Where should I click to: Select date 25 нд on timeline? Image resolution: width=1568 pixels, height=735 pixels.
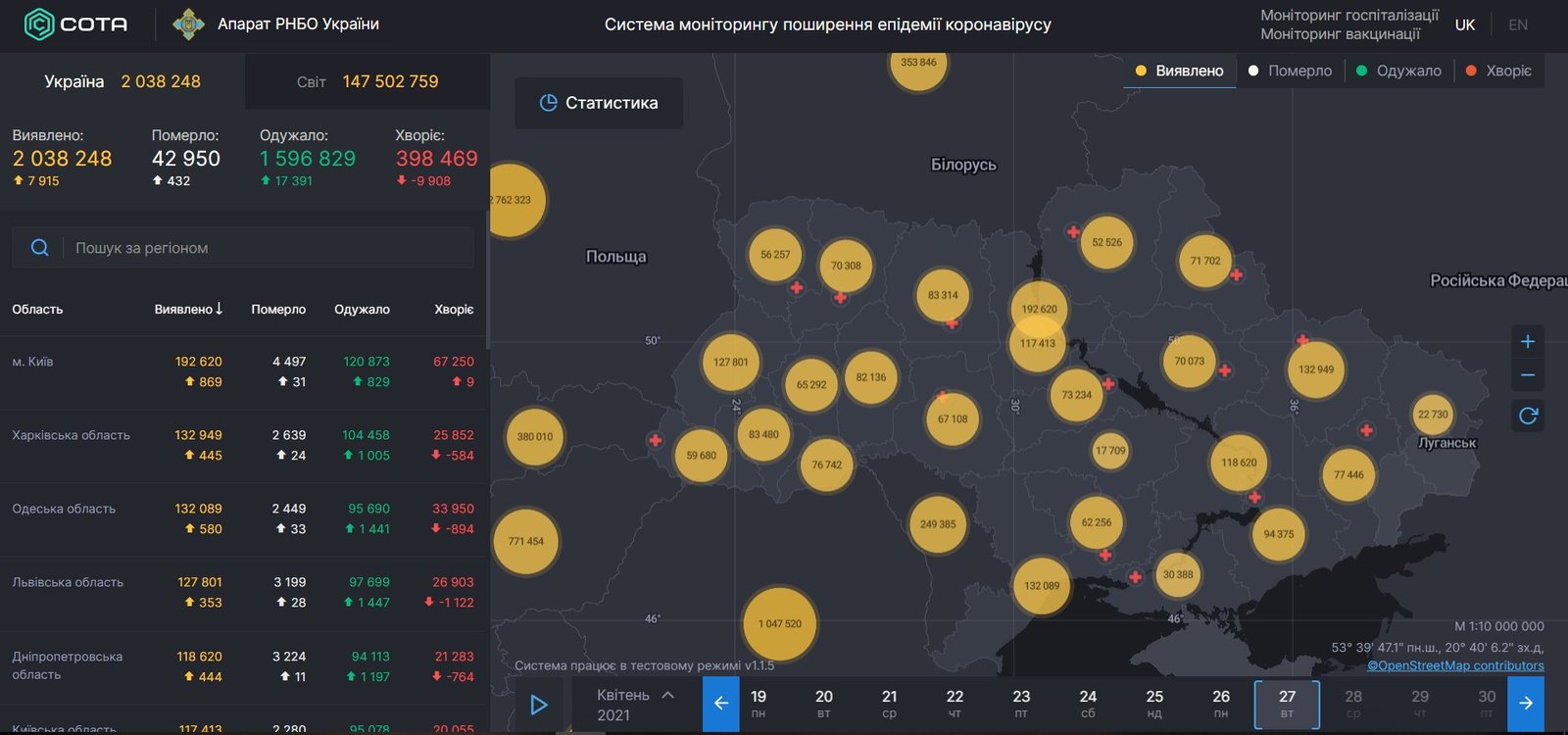point(1154,704)
